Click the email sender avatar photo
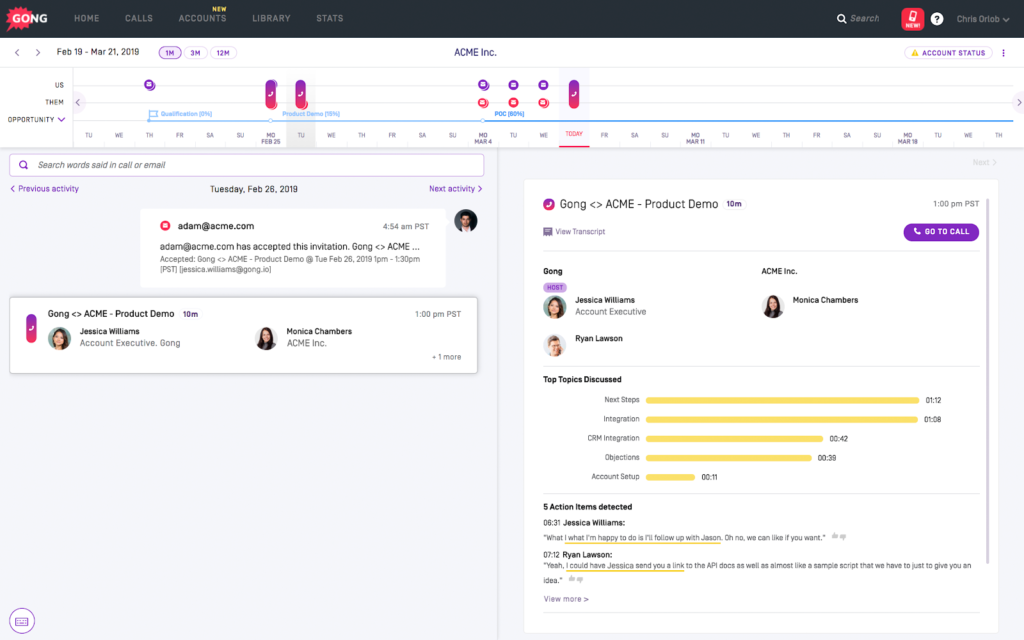The width and height of the screenshot is (1024, 640). (466, 221)
